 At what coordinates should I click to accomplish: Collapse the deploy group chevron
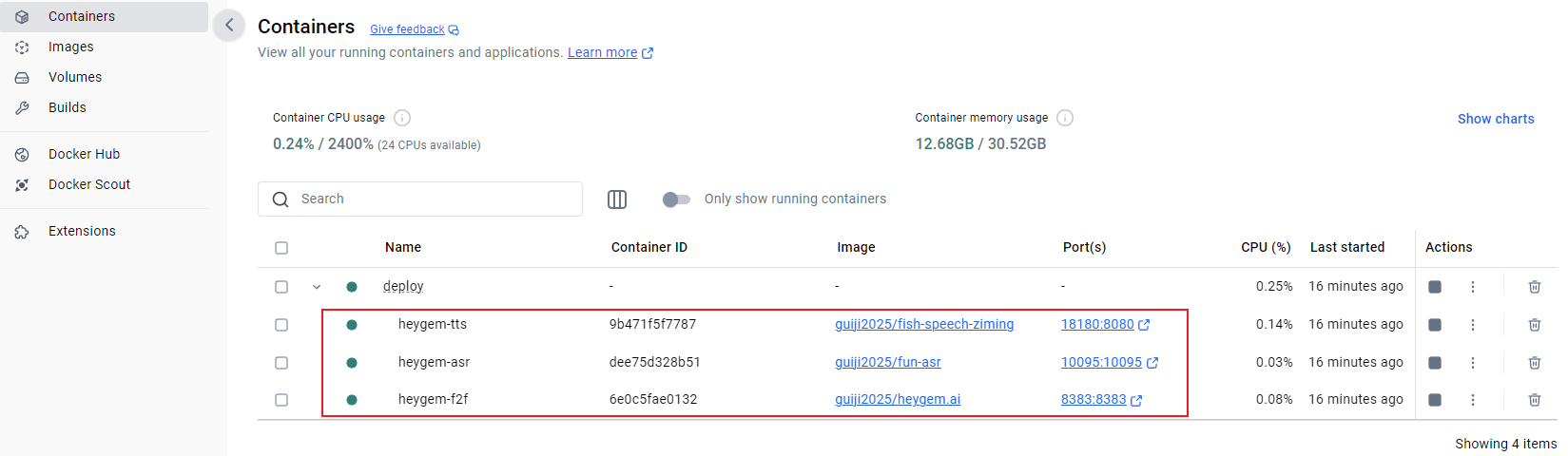click(x=317, y=287)
